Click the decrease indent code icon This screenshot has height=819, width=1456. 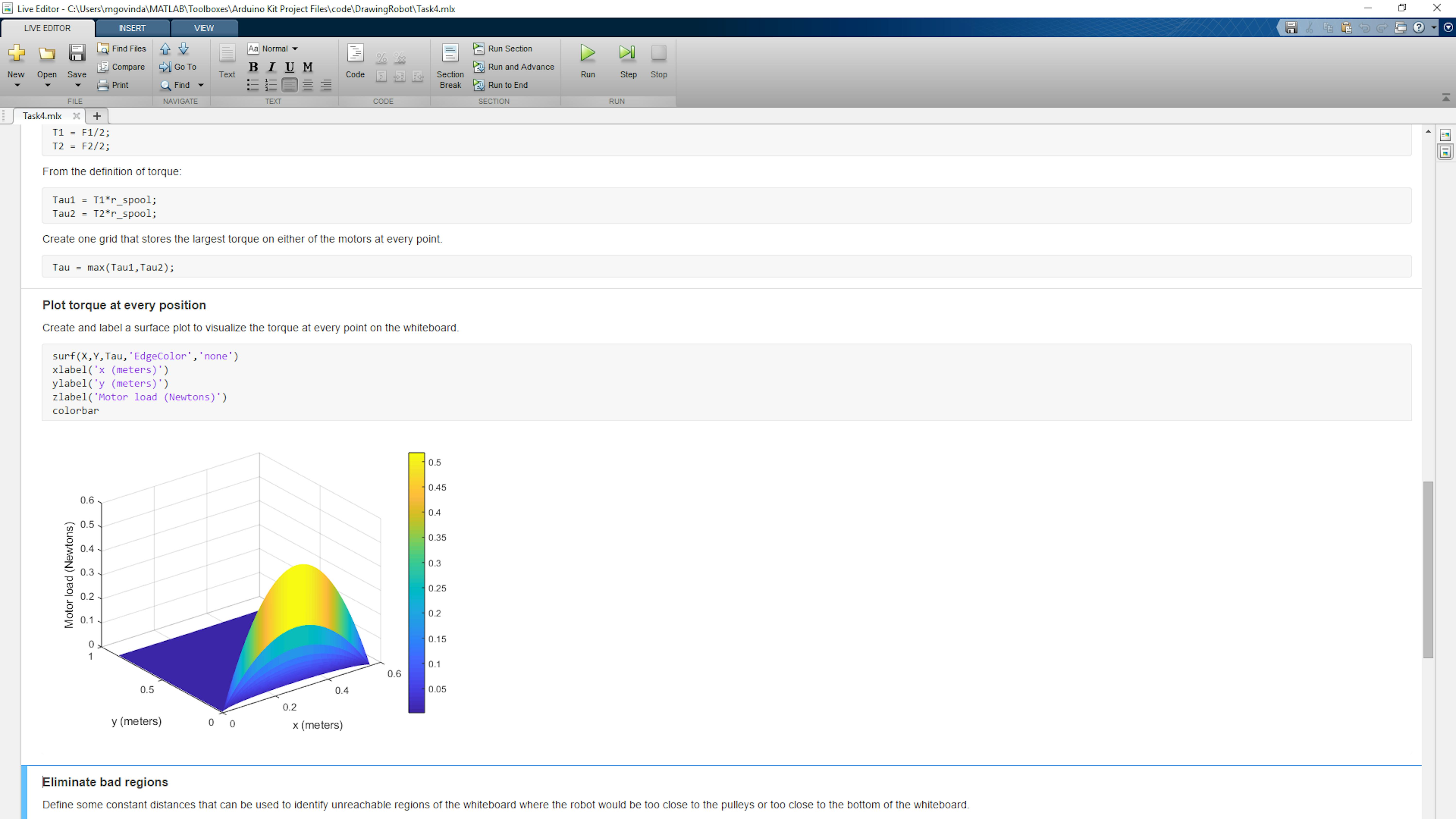coord(418,76)
